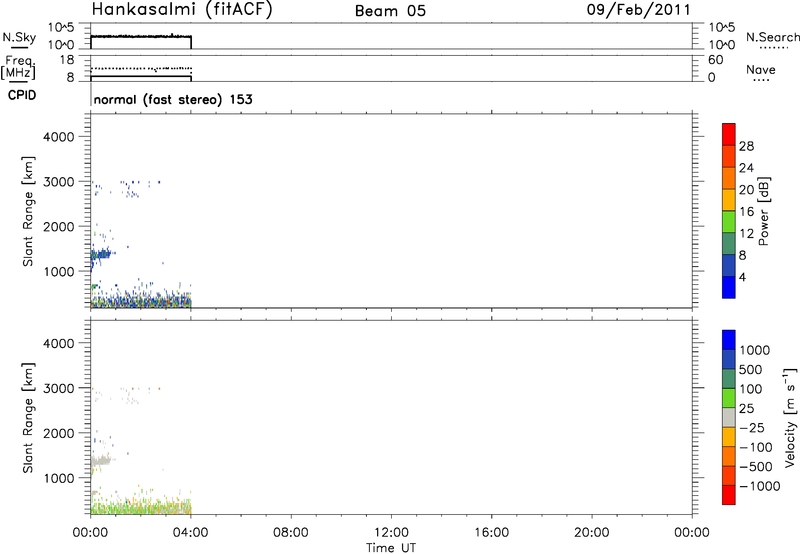Click the '16:00' time axis tick label
Image resolution: width=800 pixels, height=554 pixels.
(491, 533)
